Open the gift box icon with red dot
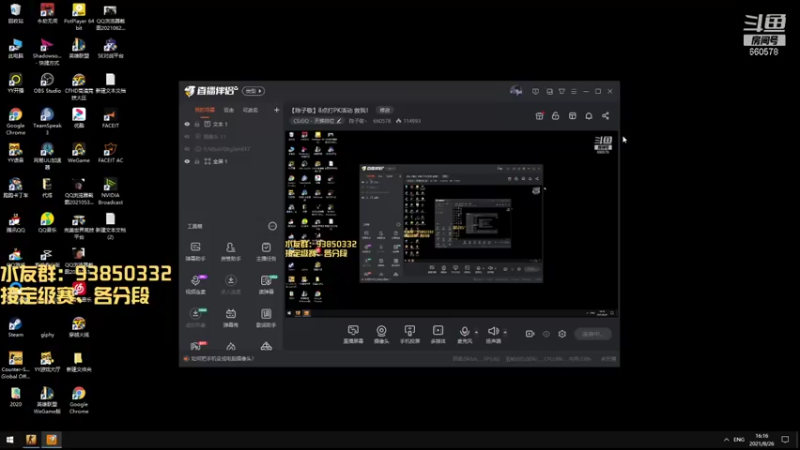This screenshot has height=450, width=800. coord(539,116)
